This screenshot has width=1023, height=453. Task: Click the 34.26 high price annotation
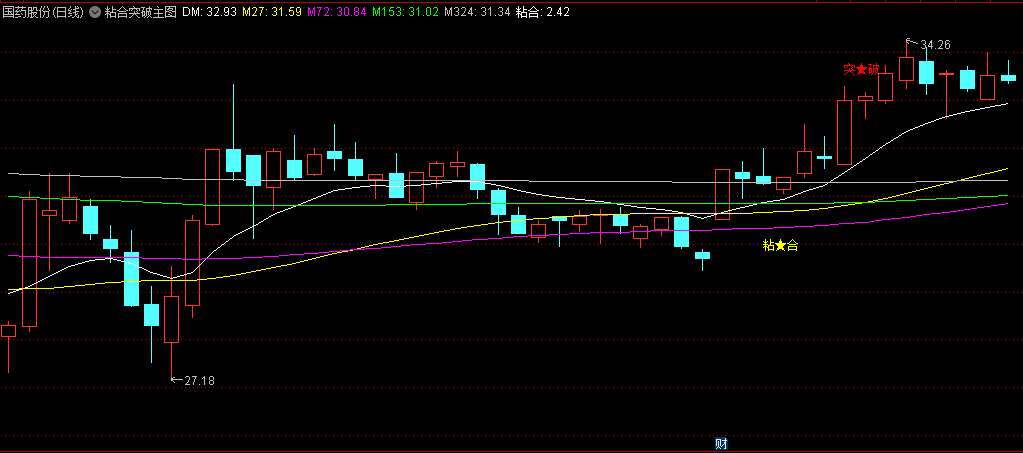(x=936, y=44)
